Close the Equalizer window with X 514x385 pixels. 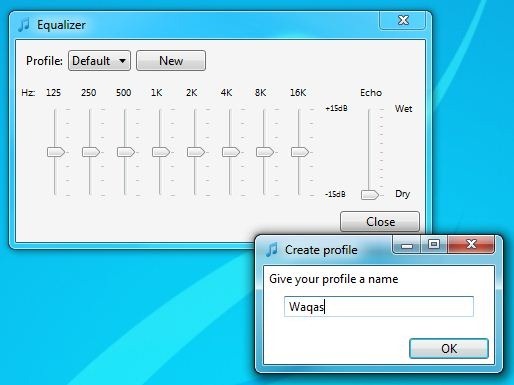(x=403, y=20)
